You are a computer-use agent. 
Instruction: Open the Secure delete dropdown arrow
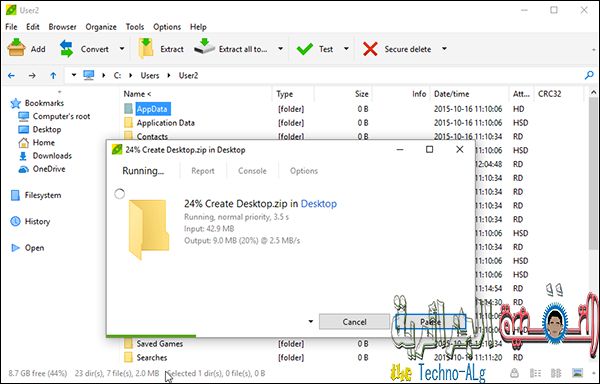[x=444, y=49]
